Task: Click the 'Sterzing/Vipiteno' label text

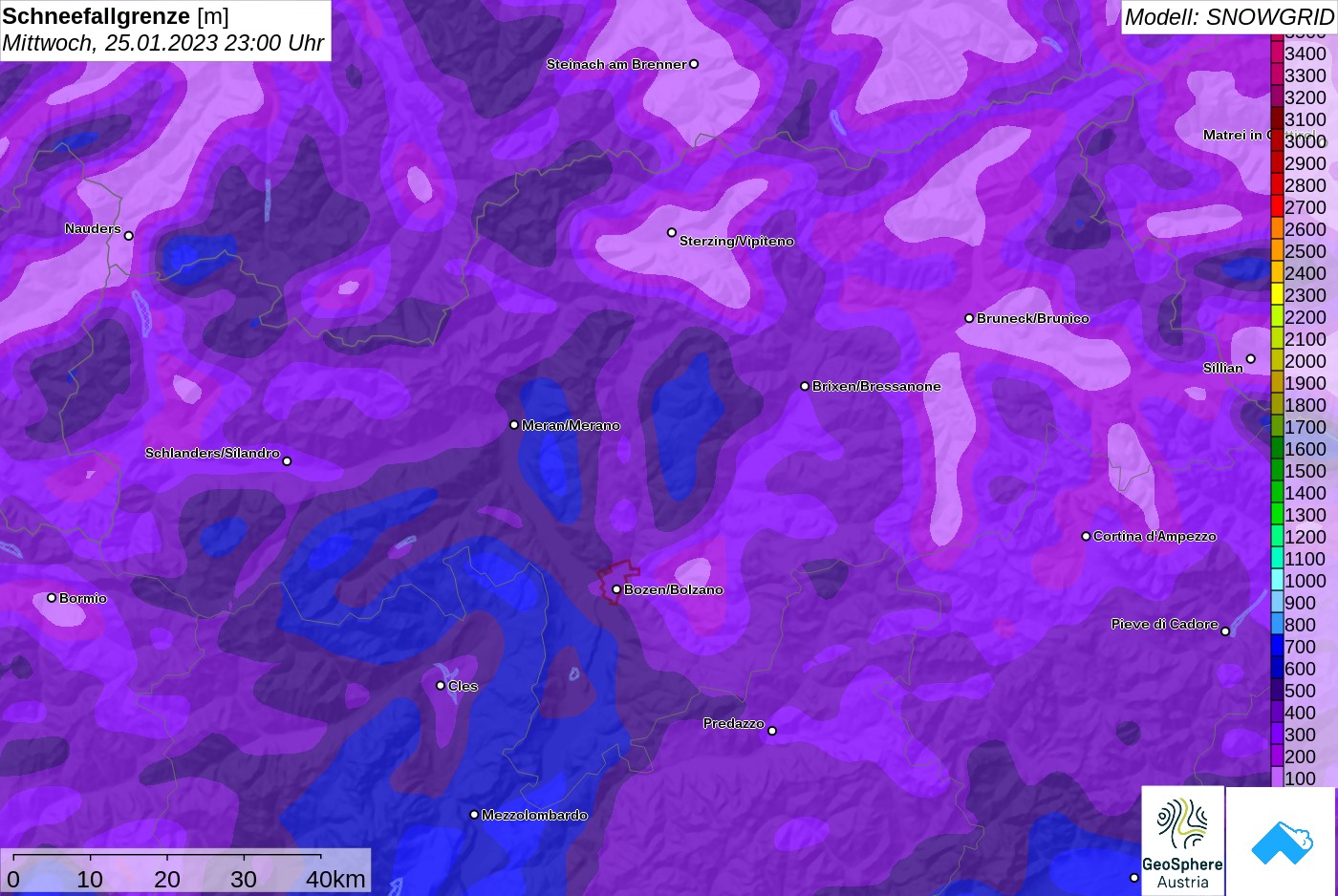Action: point(737,241)
